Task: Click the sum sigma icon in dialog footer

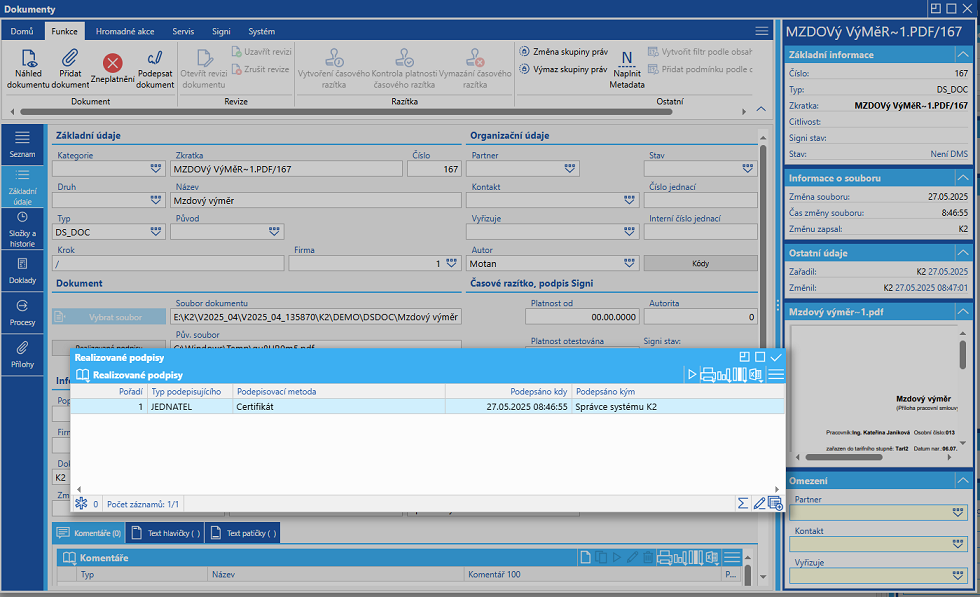Action: [742, 503]
